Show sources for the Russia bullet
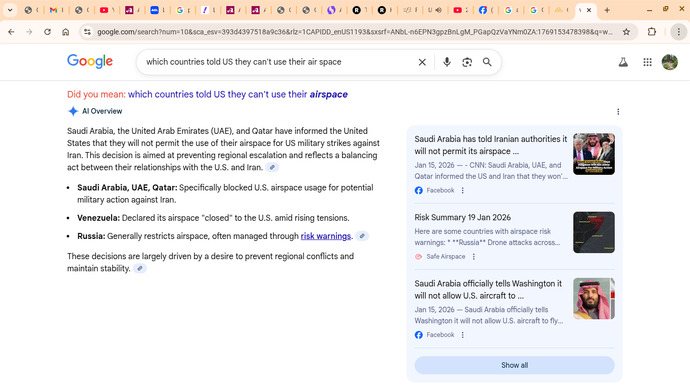 (362, 236)
